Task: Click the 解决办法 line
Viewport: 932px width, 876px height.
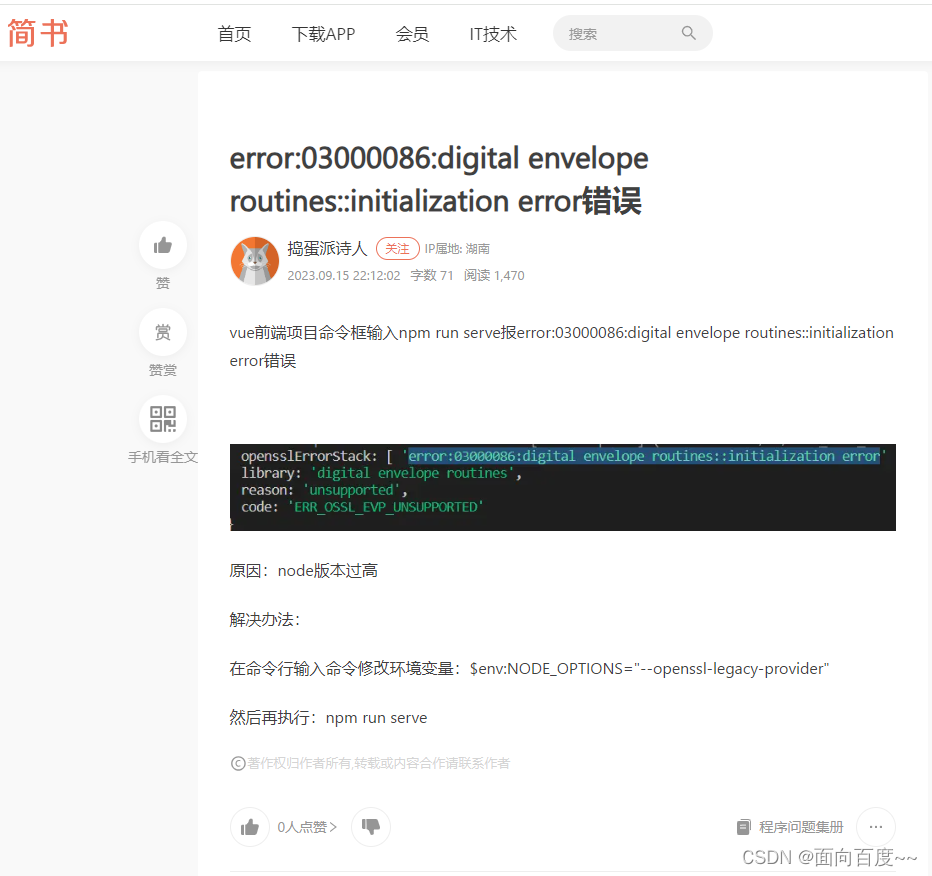Action: (265, 620)
